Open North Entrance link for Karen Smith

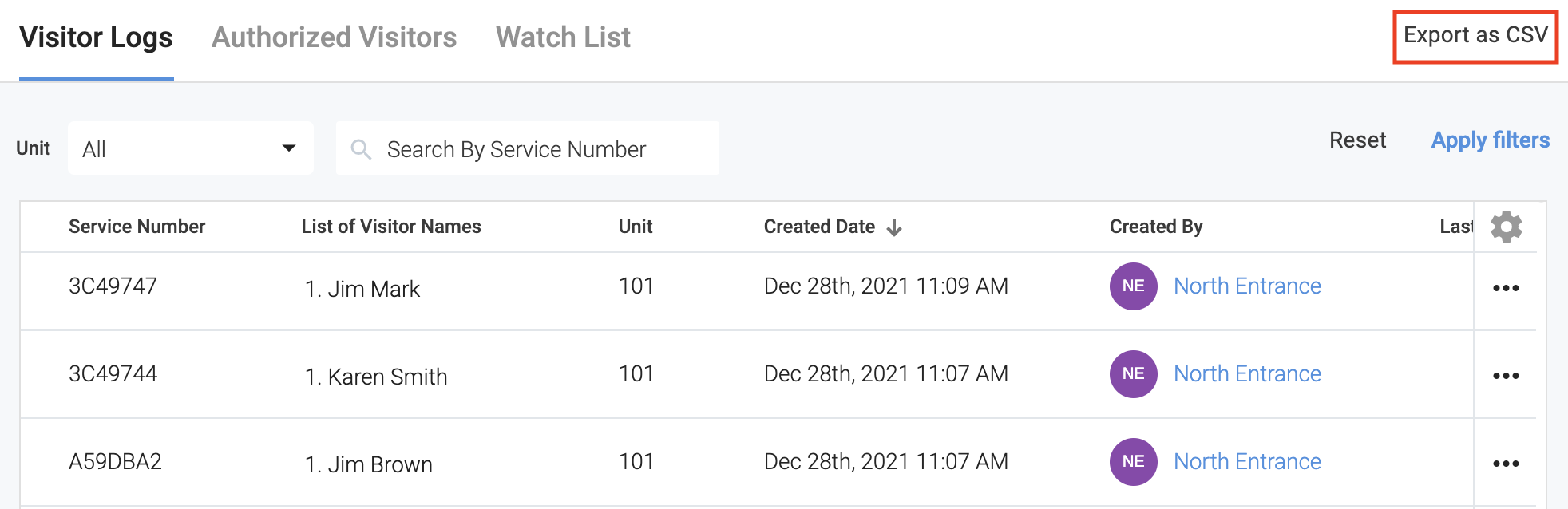pyautogui.click(x=1247, y=374)
